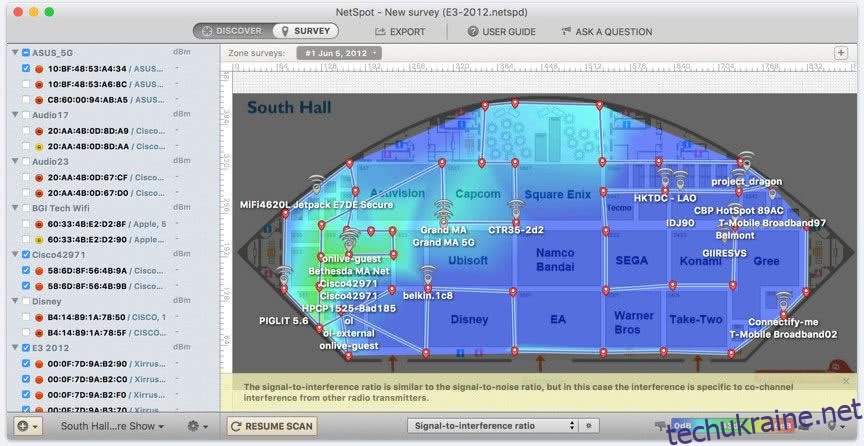
Task: Click the access point icon above PIGLIT 5.6
Action: [x=283, y=275]
